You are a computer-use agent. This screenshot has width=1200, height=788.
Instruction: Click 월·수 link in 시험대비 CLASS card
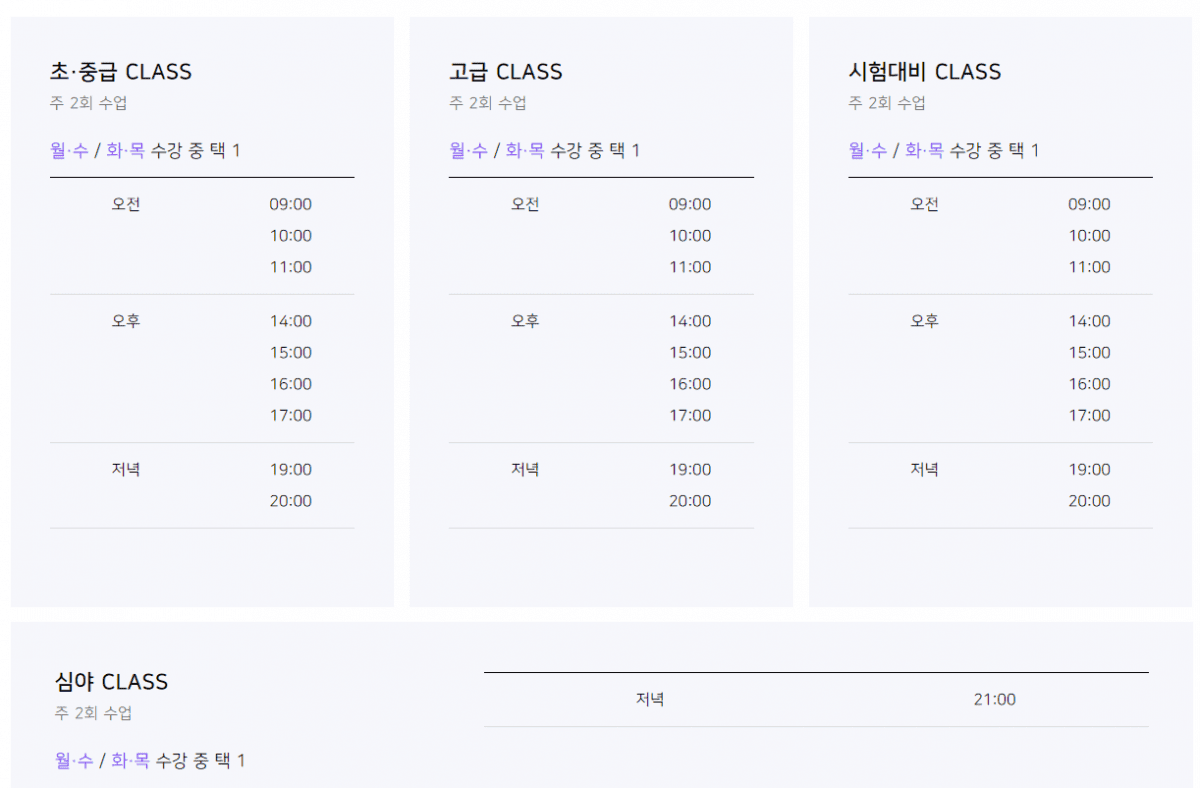coord(867,151)
